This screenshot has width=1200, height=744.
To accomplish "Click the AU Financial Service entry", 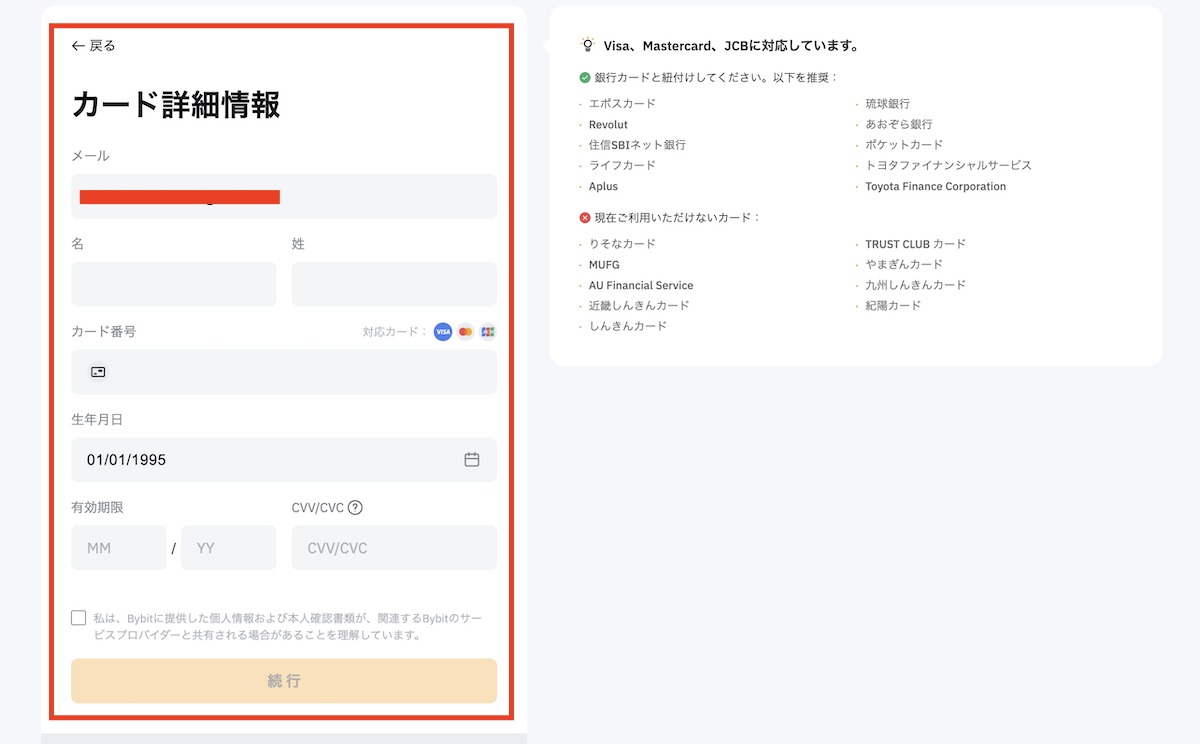I will (641, 285).
